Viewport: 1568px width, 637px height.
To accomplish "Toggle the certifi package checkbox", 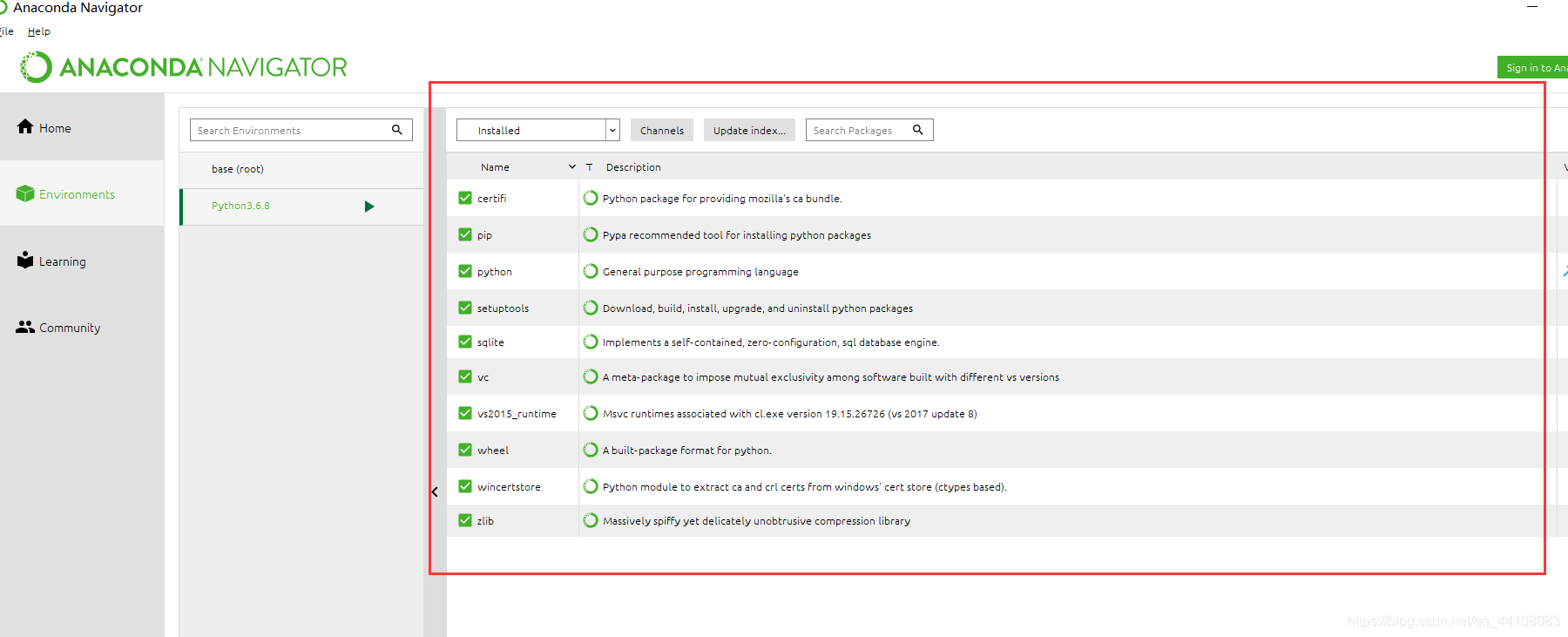I will [465, 198].
